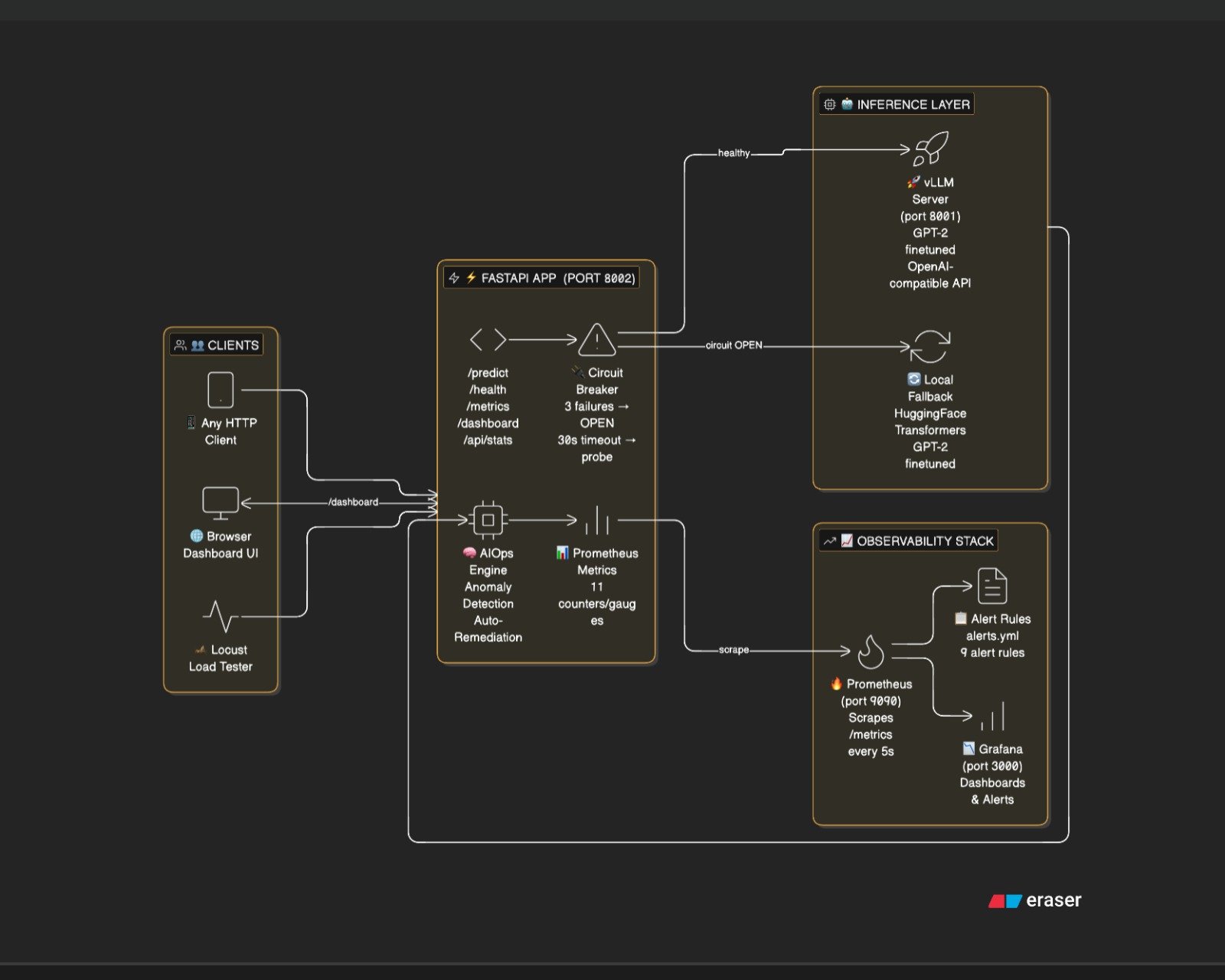1225x980 pixels.
Task: Click the "Locust Load Tester" node label
Action: pos(220,658)
